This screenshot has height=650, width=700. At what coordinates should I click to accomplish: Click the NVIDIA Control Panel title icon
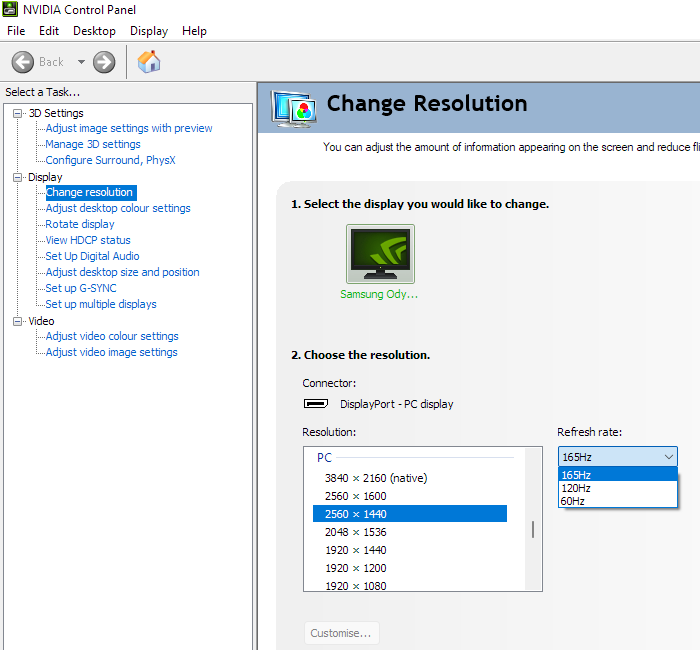tap(10, 9)
